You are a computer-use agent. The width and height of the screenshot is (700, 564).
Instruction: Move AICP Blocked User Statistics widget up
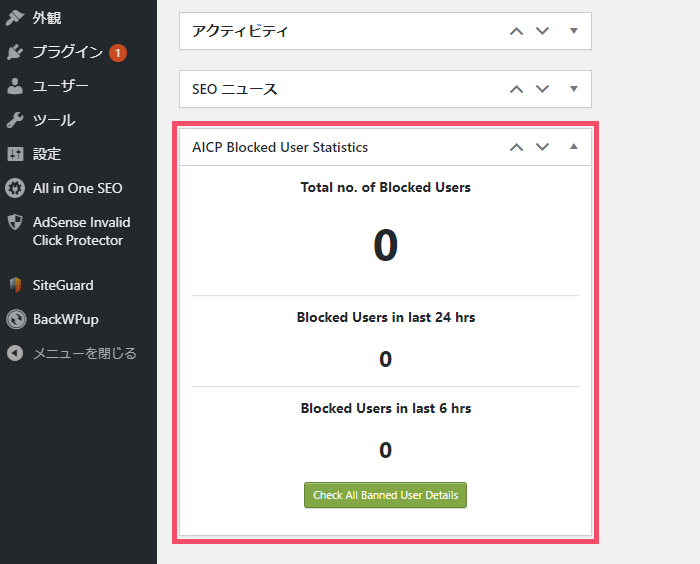pos(517,147)
